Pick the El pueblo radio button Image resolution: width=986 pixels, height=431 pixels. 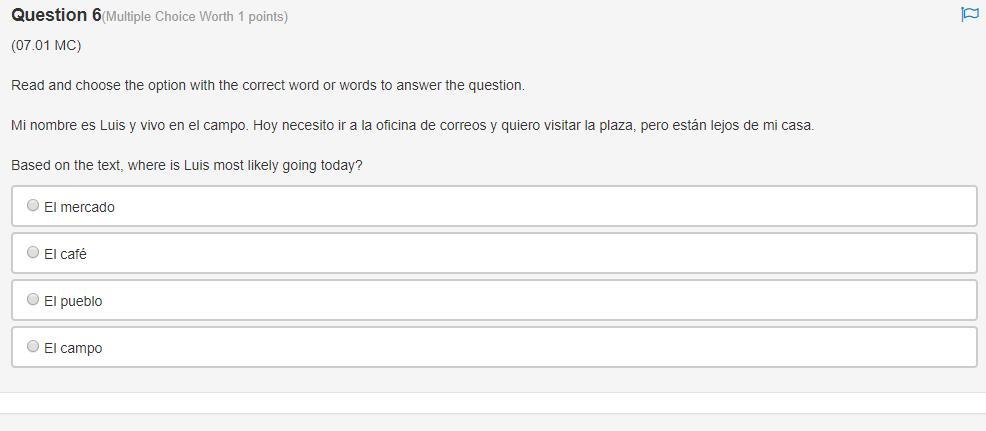[33, 299]
